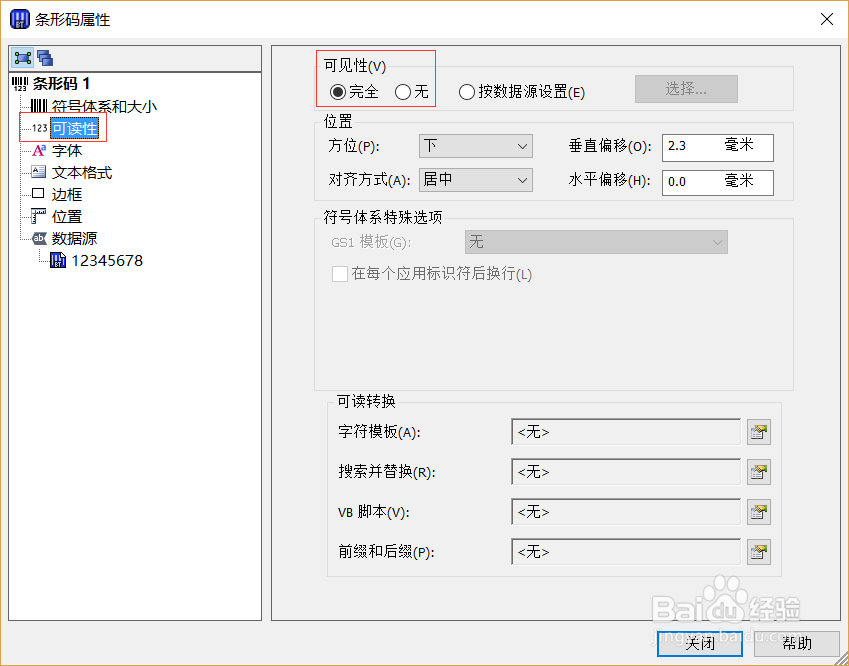Click the embedded data icon beside 12345678

58,260
